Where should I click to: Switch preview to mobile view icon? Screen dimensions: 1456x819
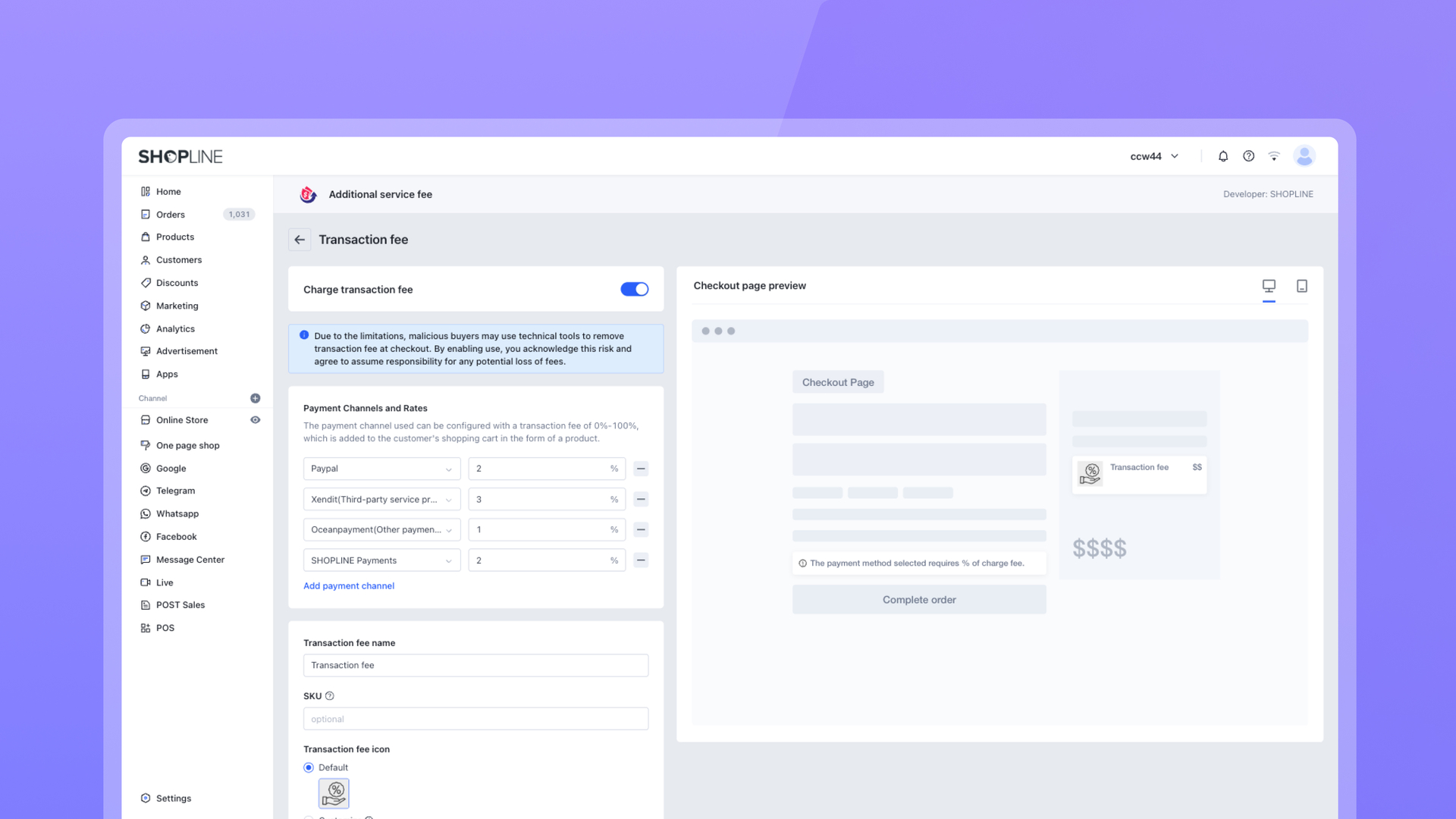pos(1301,286)
